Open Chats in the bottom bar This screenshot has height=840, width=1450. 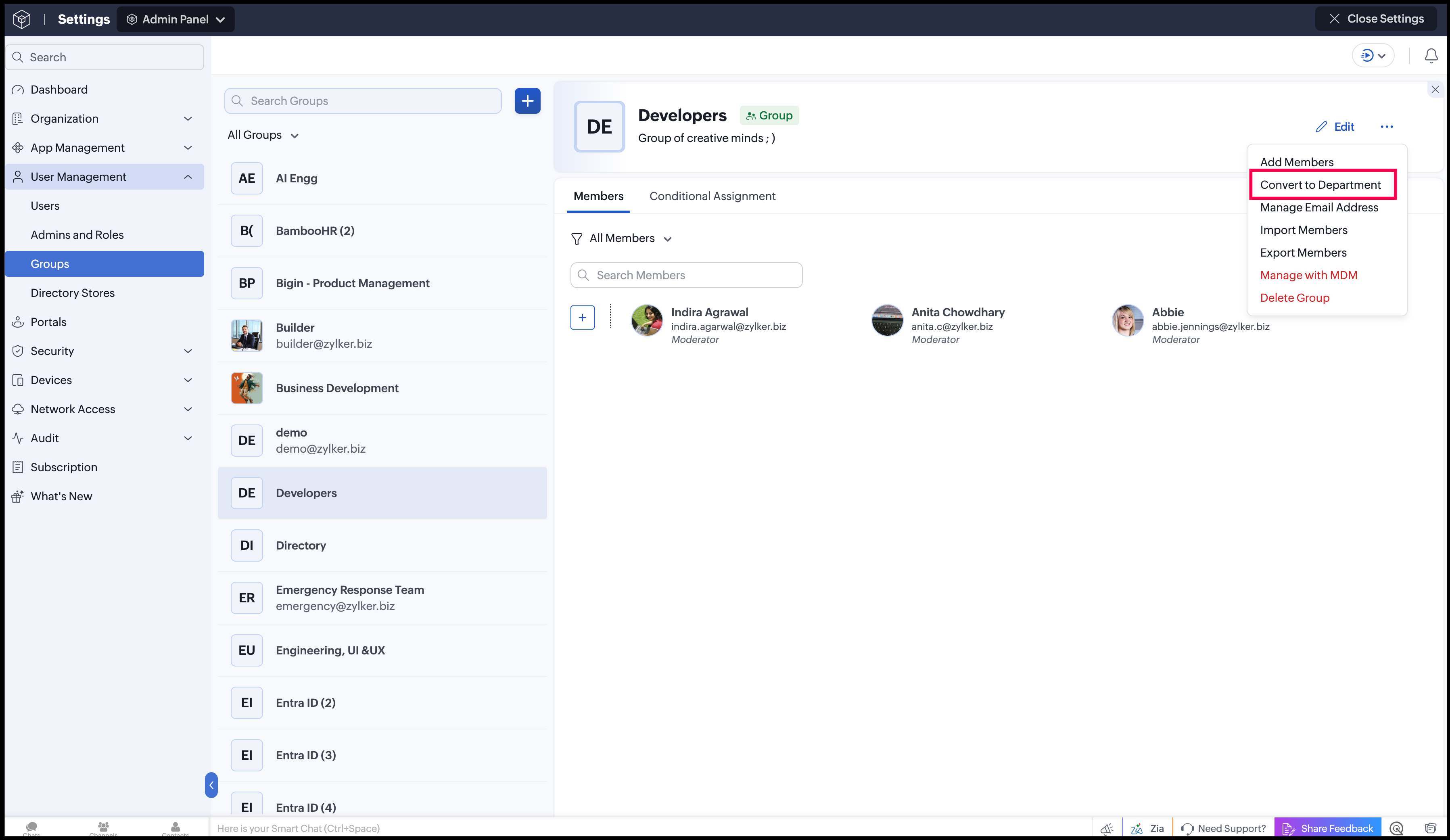tap(31, 828)
